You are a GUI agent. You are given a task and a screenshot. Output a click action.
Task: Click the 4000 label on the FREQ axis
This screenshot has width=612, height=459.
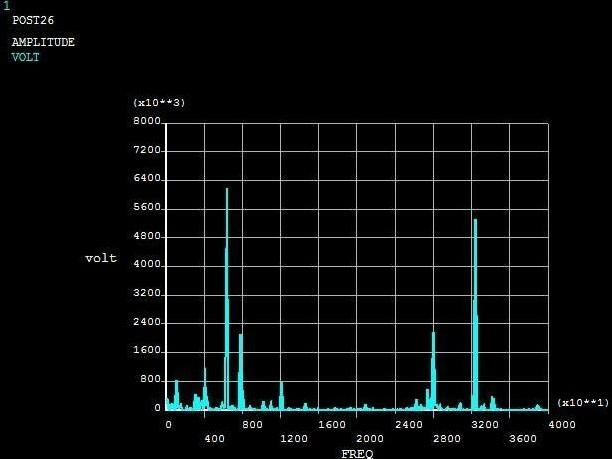(x=562, y=425)
